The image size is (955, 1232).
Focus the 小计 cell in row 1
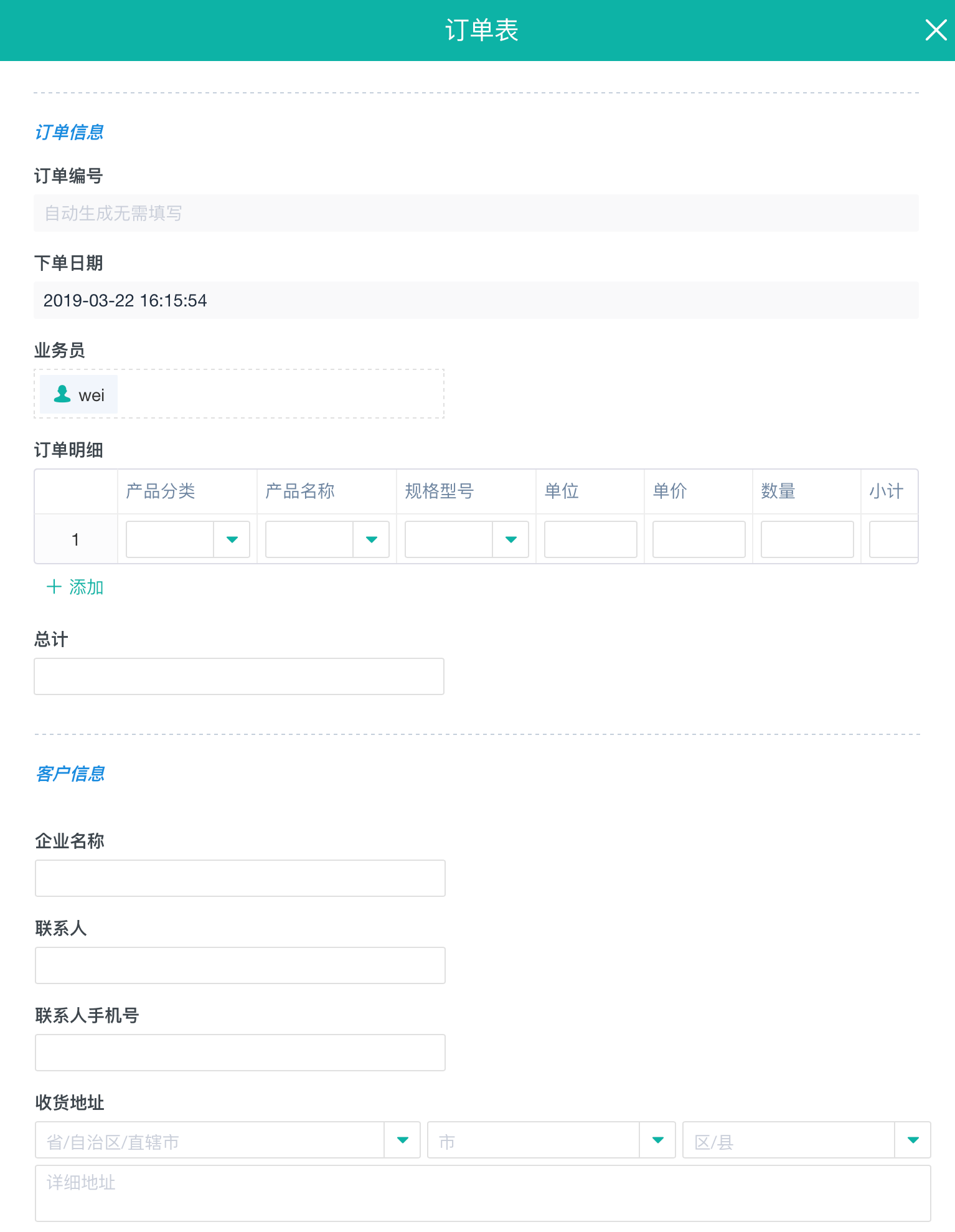894,539
